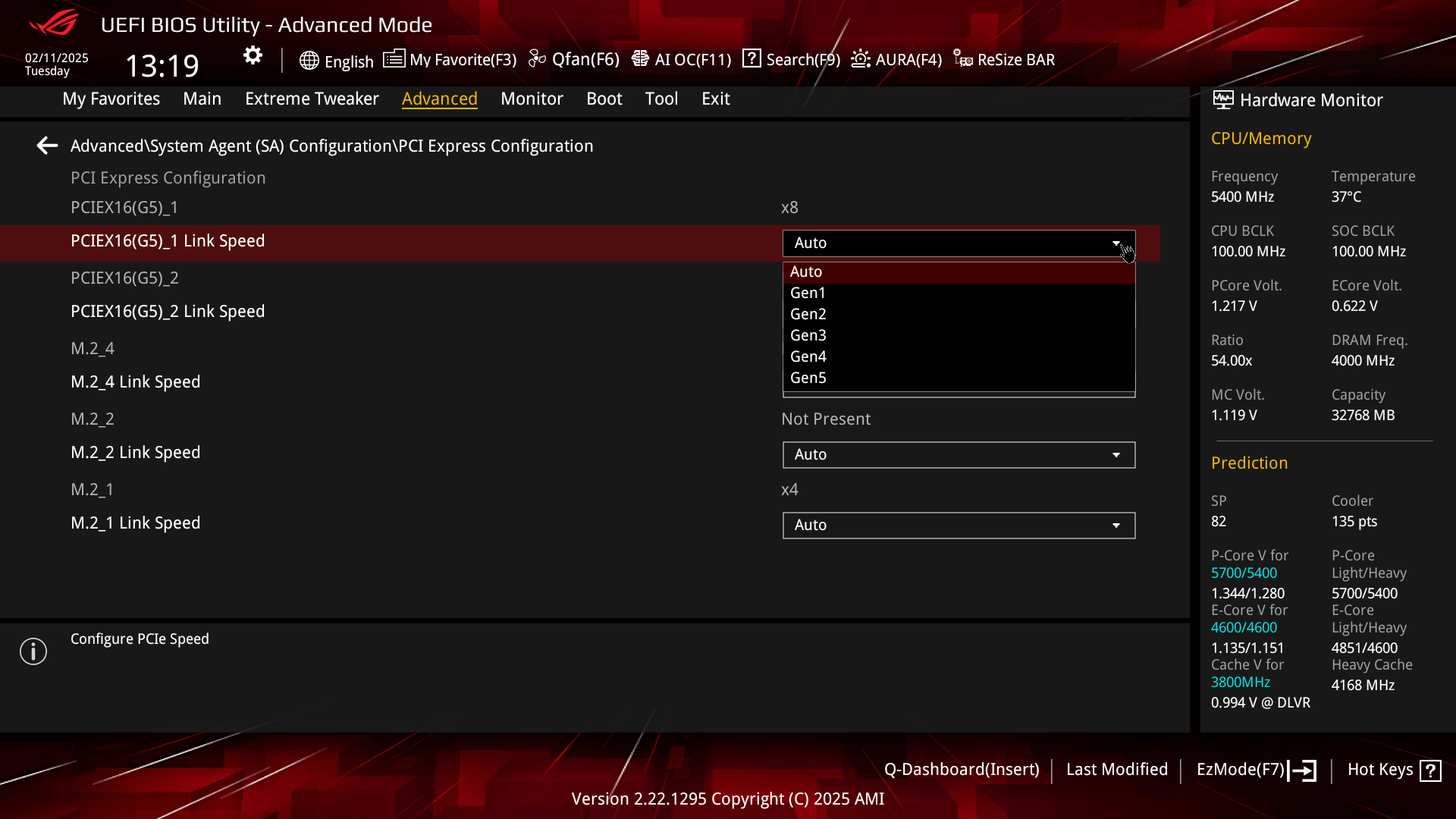Switch to Extreme Tweaker tab

tap(312, 99)
